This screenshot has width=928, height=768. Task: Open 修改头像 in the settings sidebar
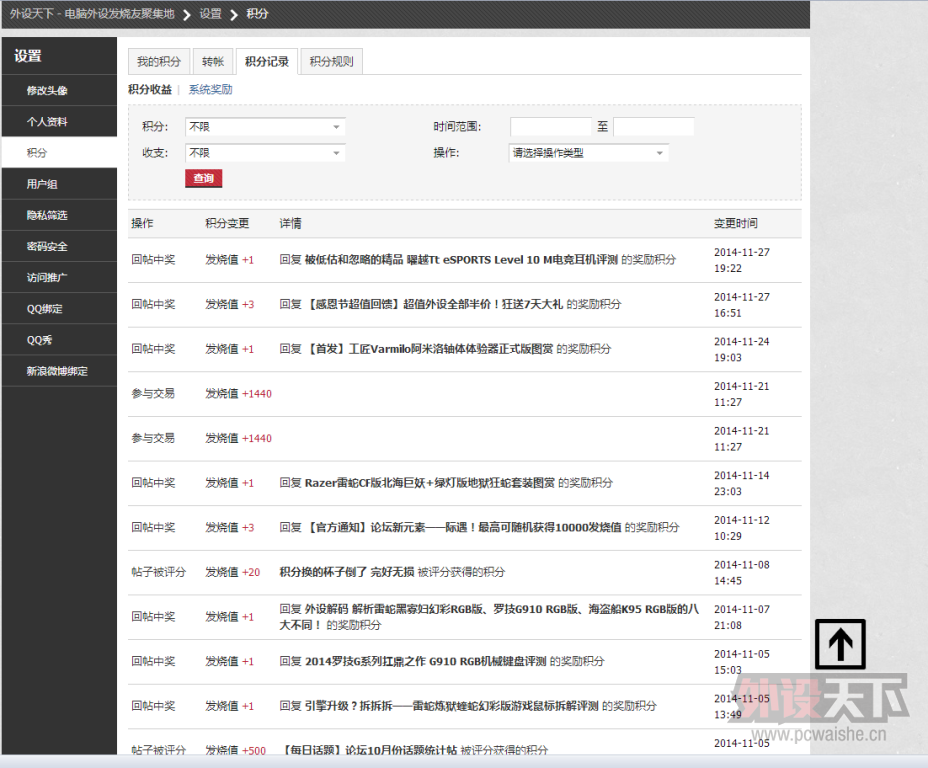(47, 91)
